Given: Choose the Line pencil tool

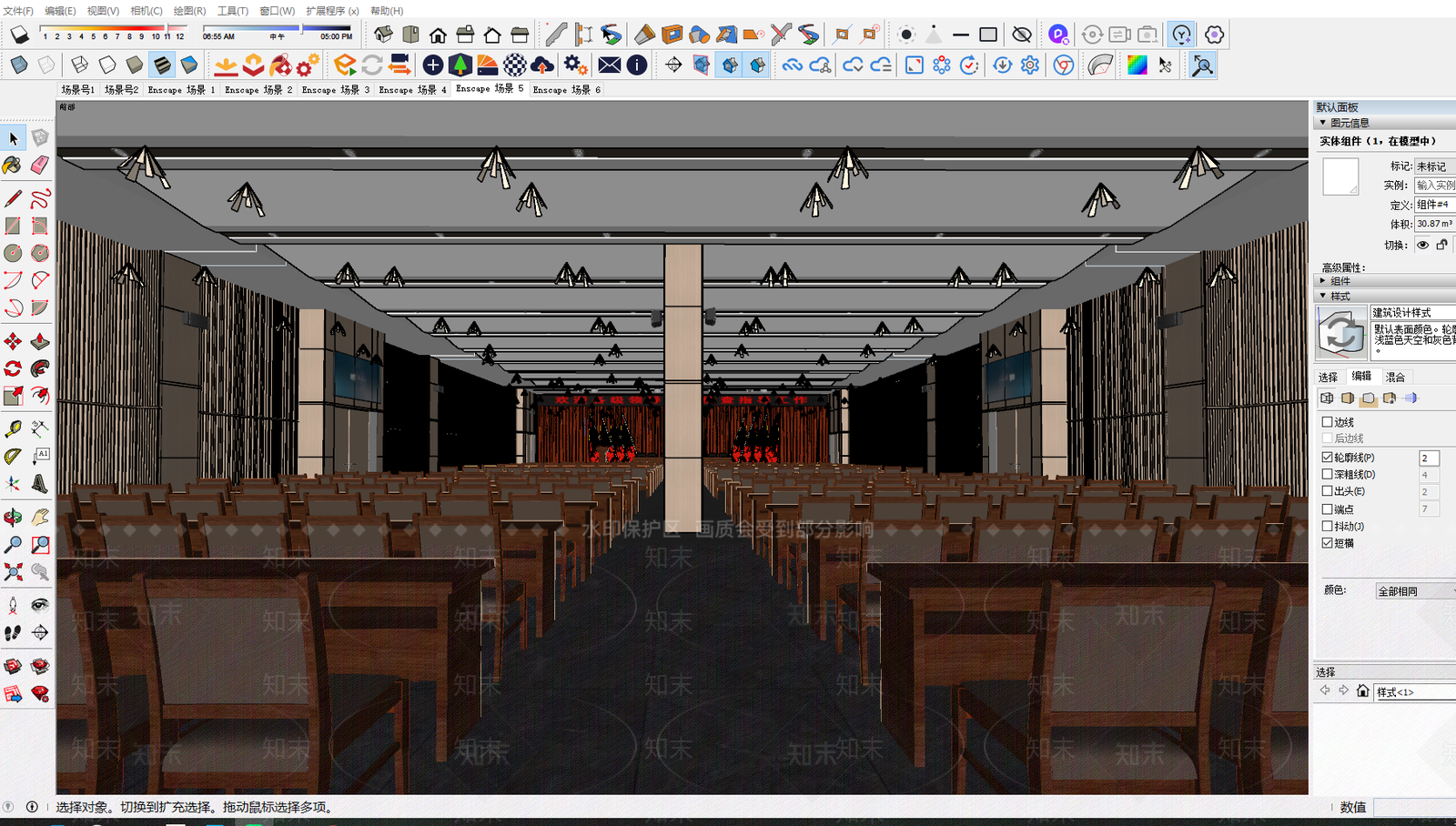Looking at the screenshot, I should click(x=14, y=198).
